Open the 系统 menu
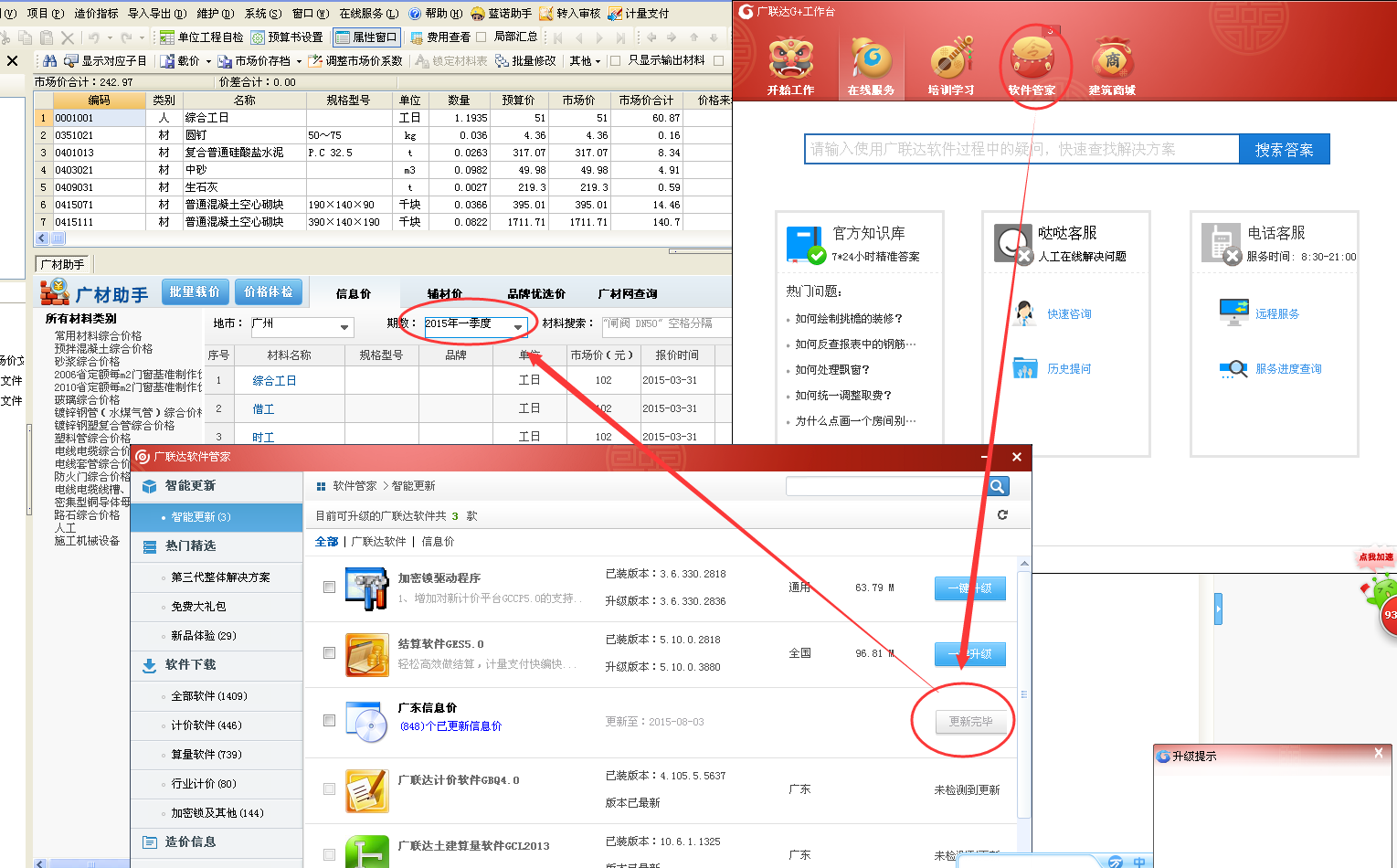This screenshot has height=868, width=1397. pos(263,13)
